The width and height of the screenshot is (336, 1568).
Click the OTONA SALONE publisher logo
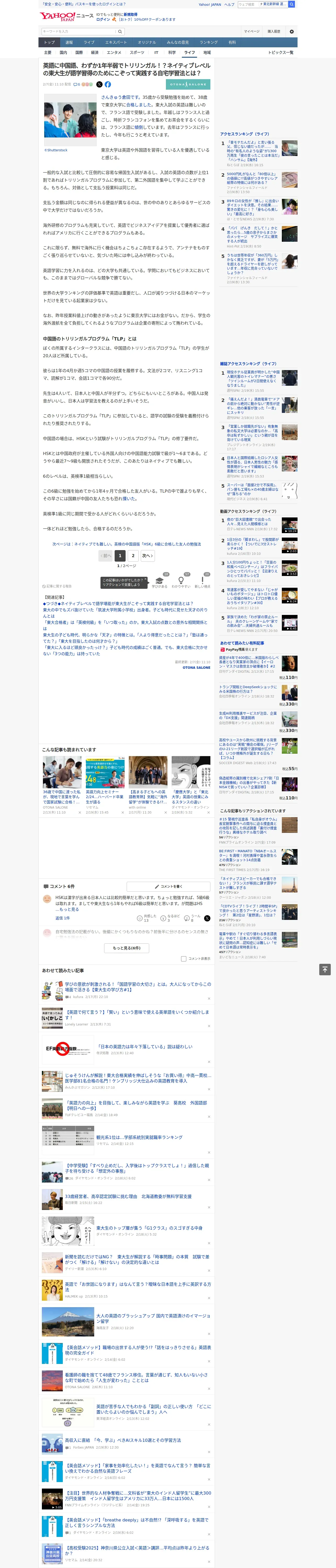pos(188,85)
